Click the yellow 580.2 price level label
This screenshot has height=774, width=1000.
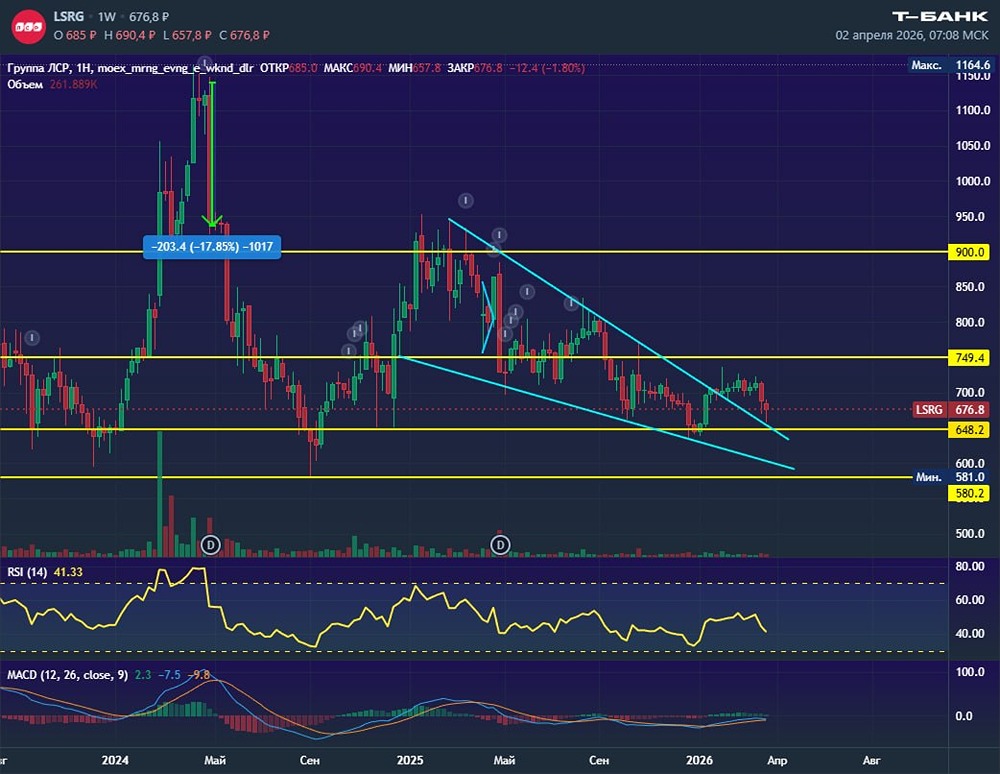coord(969,493)
